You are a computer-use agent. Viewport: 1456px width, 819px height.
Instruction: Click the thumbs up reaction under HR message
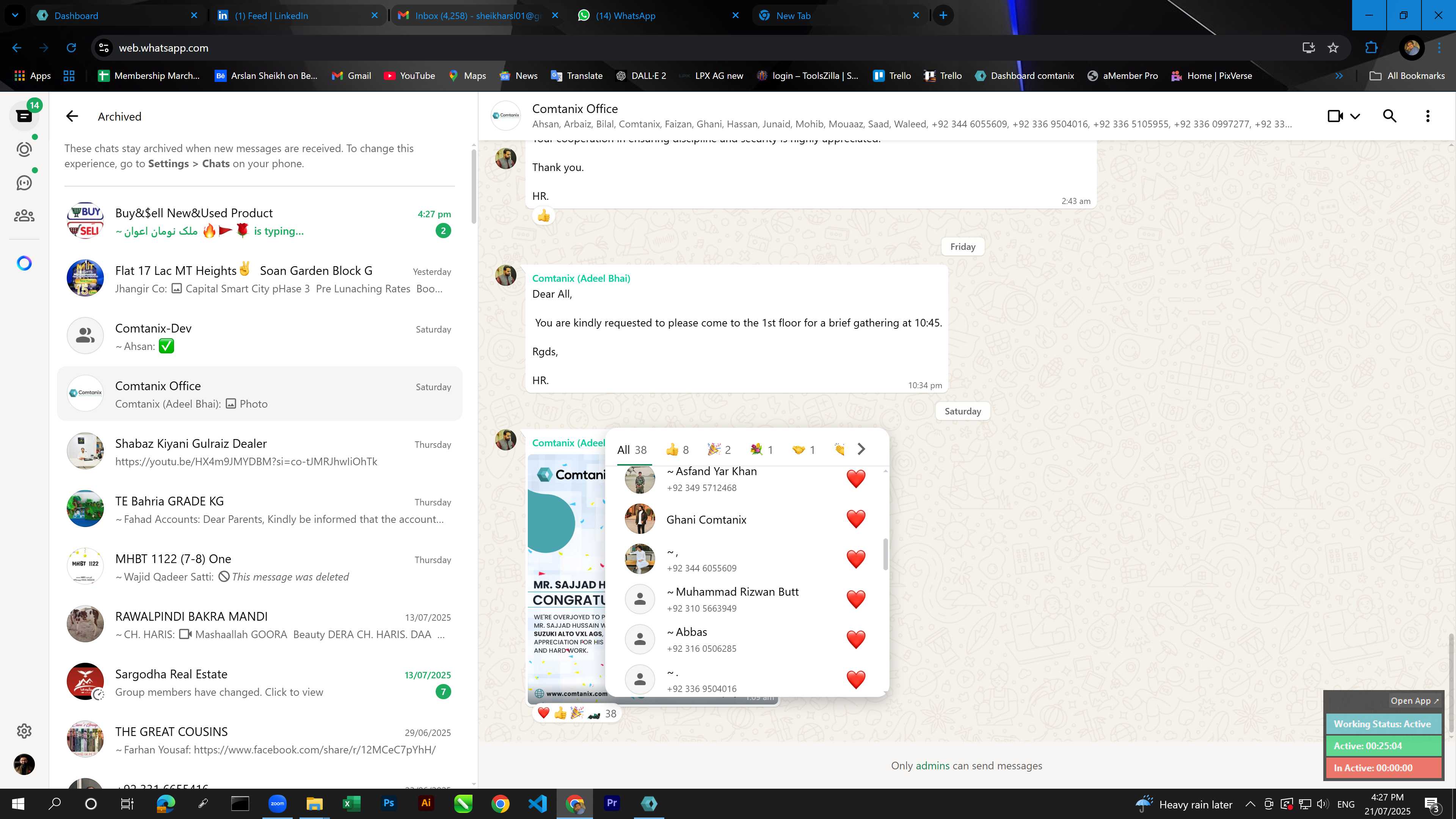544,216
